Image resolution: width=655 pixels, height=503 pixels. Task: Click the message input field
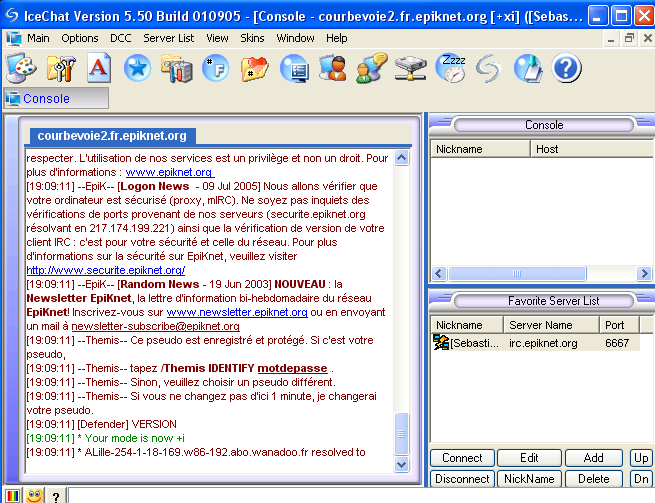pos(361,496)
